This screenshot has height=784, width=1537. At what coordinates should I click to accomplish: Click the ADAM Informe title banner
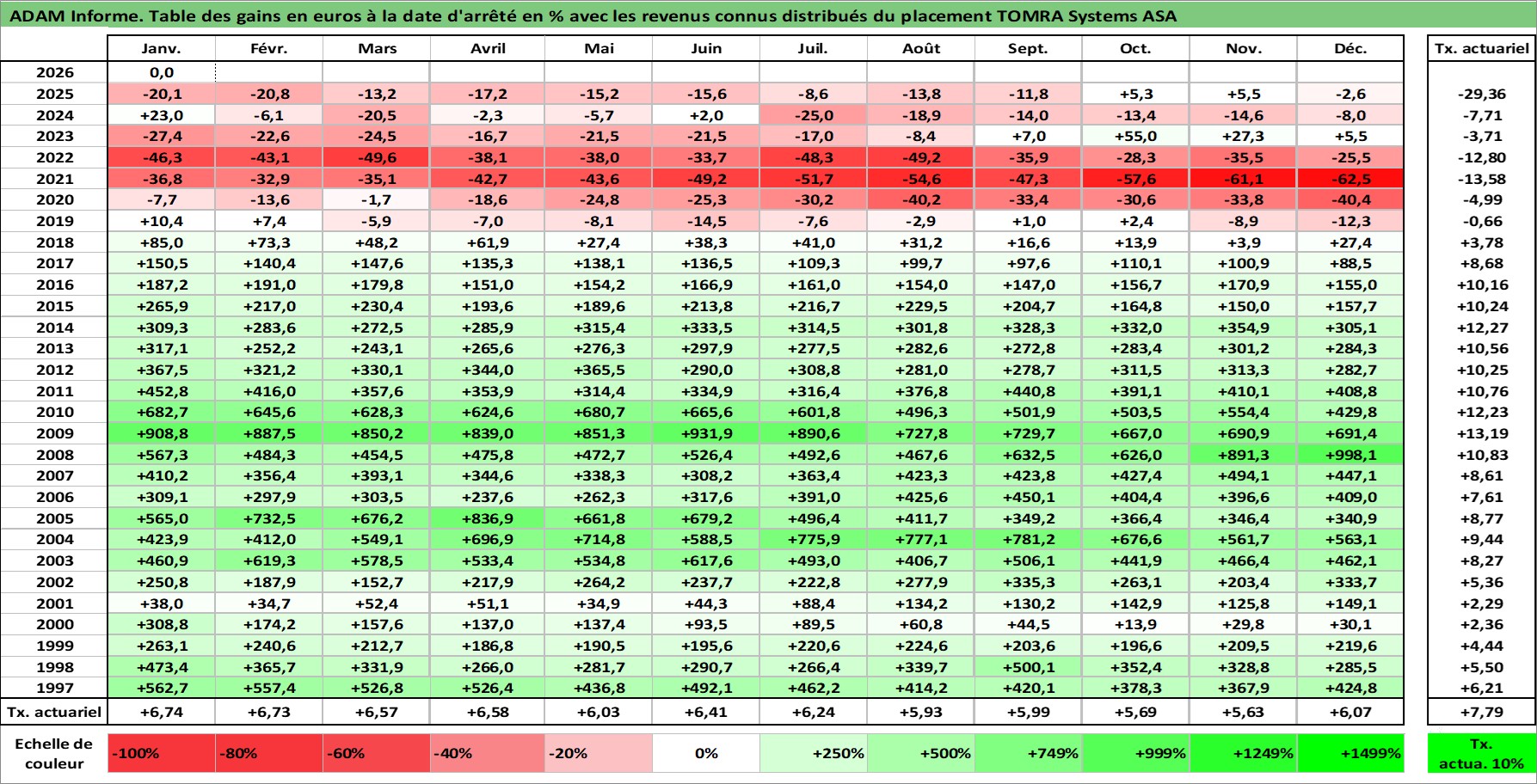(x=768, y=15)
